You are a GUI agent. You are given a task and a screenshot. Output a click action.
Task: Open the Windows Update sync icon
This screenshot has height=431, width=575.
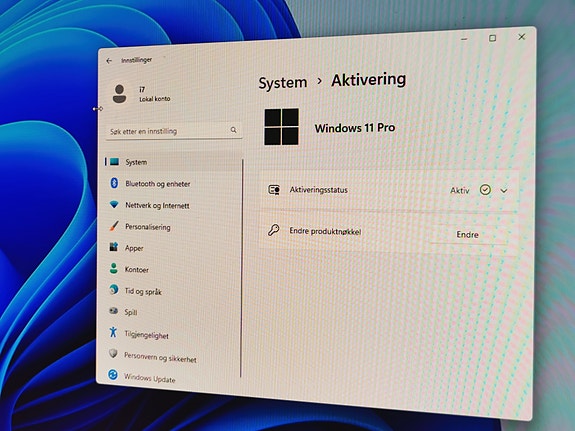pos(113,375)
